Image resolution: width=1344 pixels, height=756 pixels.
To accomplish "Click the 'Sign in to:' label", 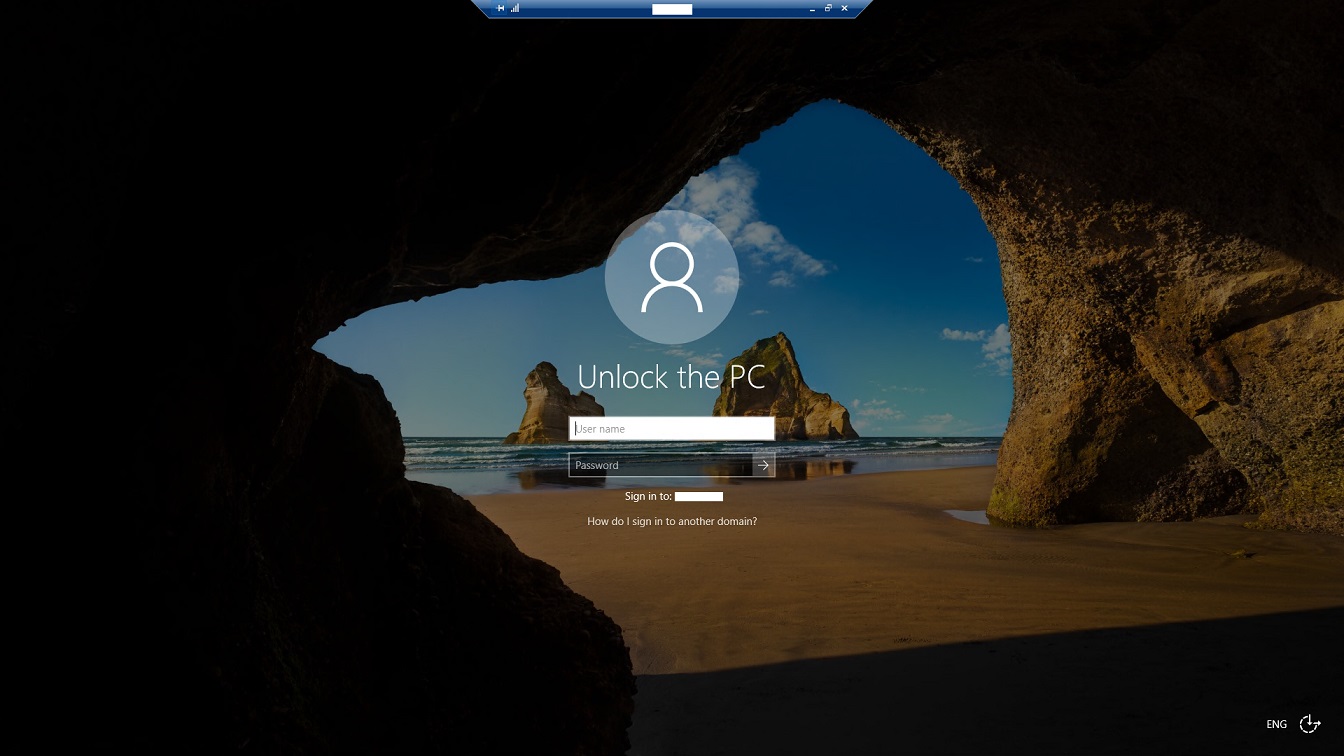I will (648, 496).
